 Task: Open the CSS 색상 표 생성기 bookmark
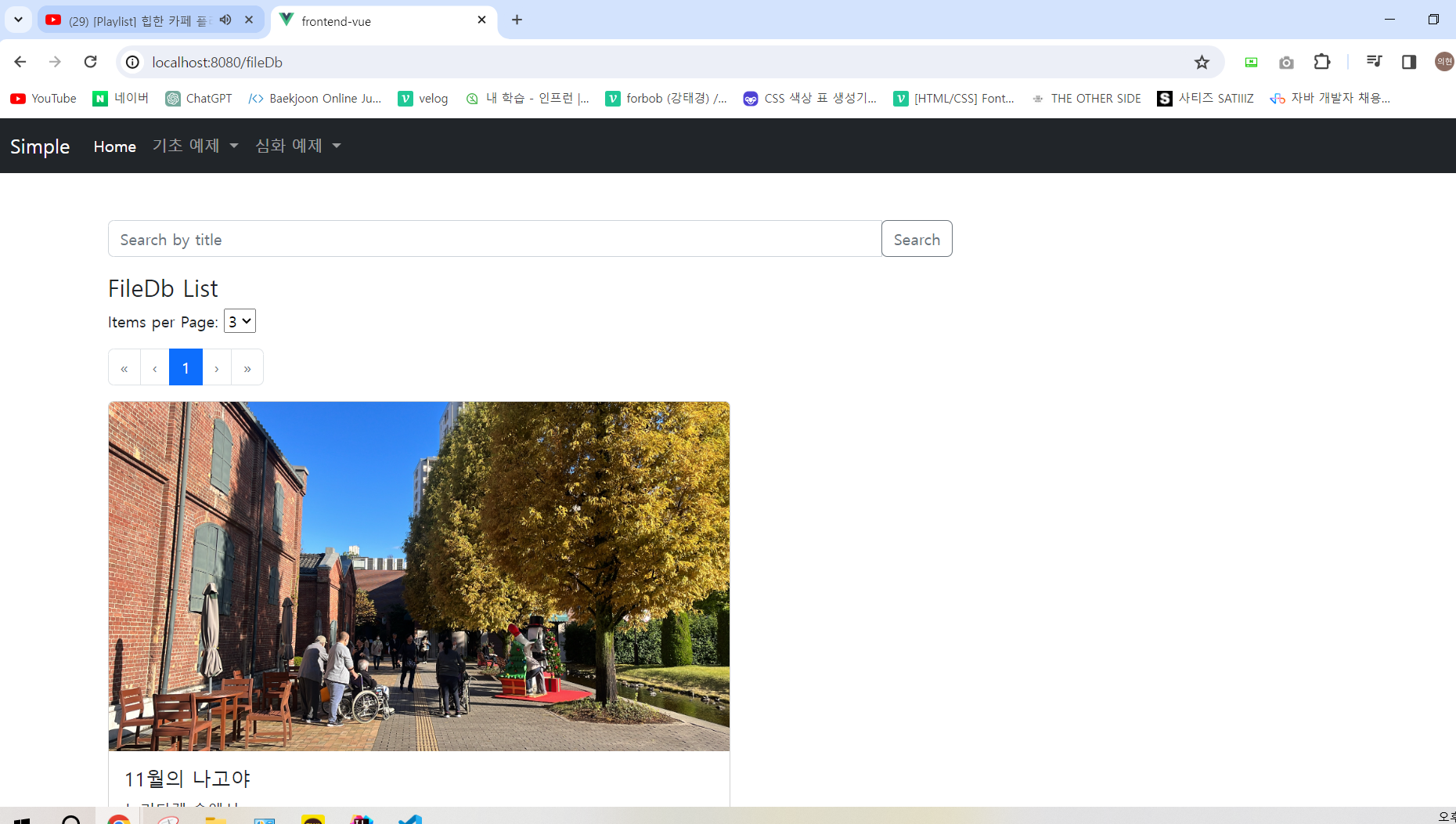pyautogui.click(x=810, y=98)
